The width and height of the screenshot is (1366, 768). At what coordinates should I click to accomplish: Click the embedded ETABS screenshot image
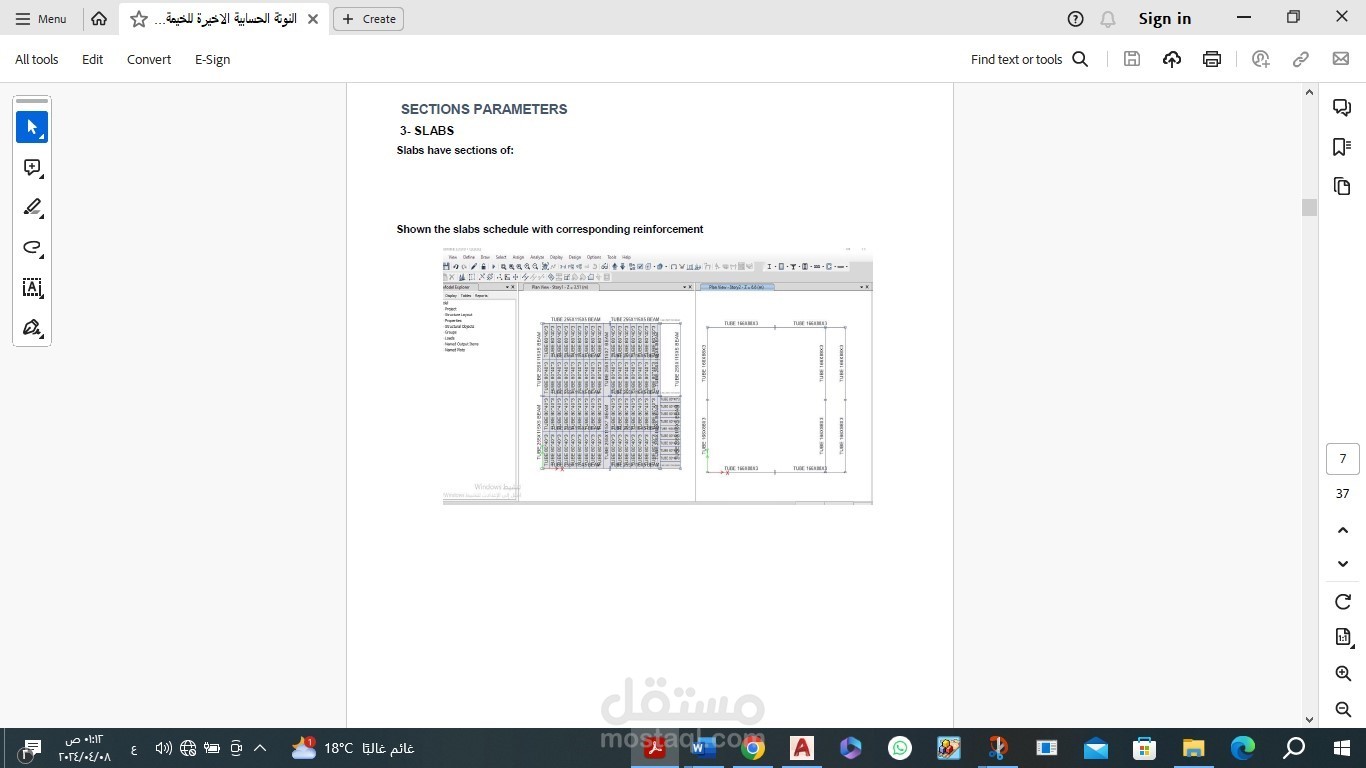pyautogui.click(x=657, y=375)
